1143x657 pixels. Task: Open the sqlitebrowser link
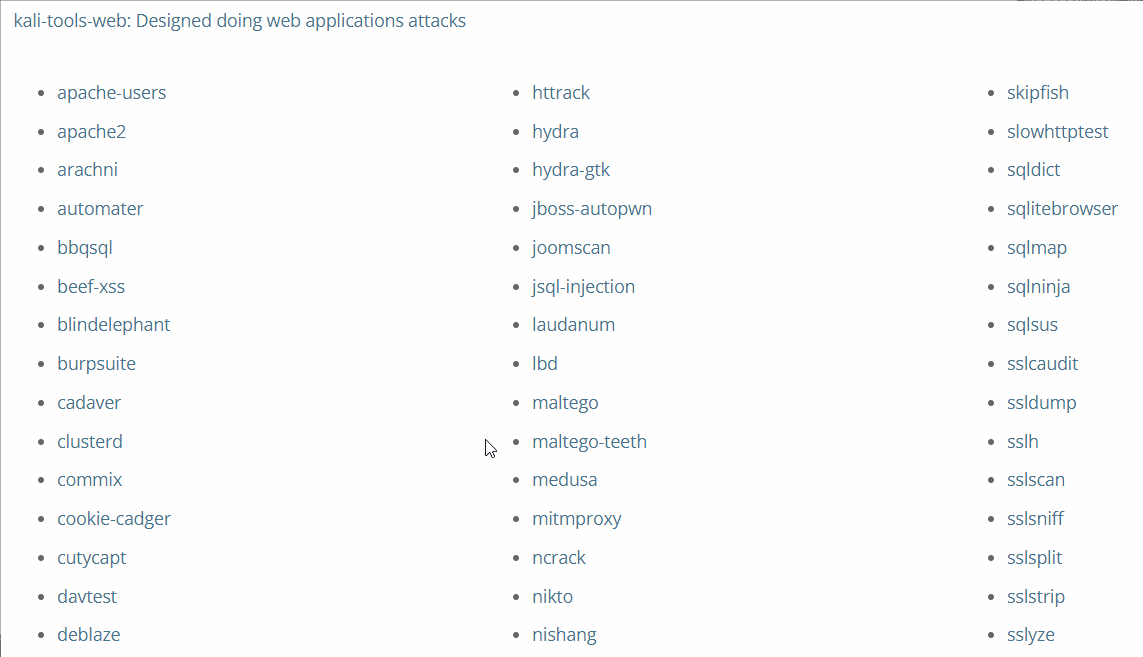(1062, 209)
